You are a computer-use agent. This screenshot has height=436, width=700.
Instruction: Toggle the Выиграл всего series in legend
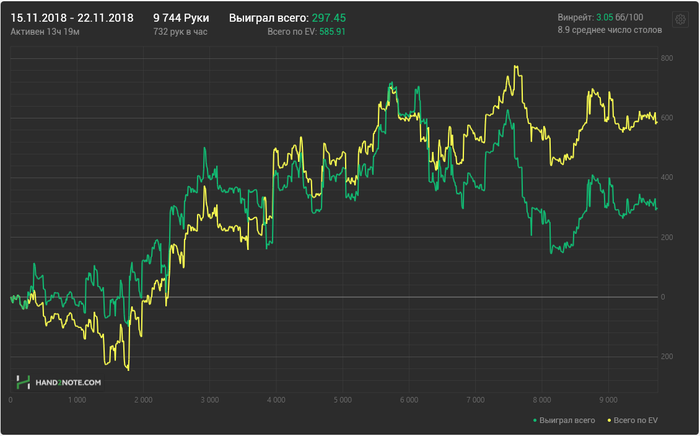tap(568, 419)
